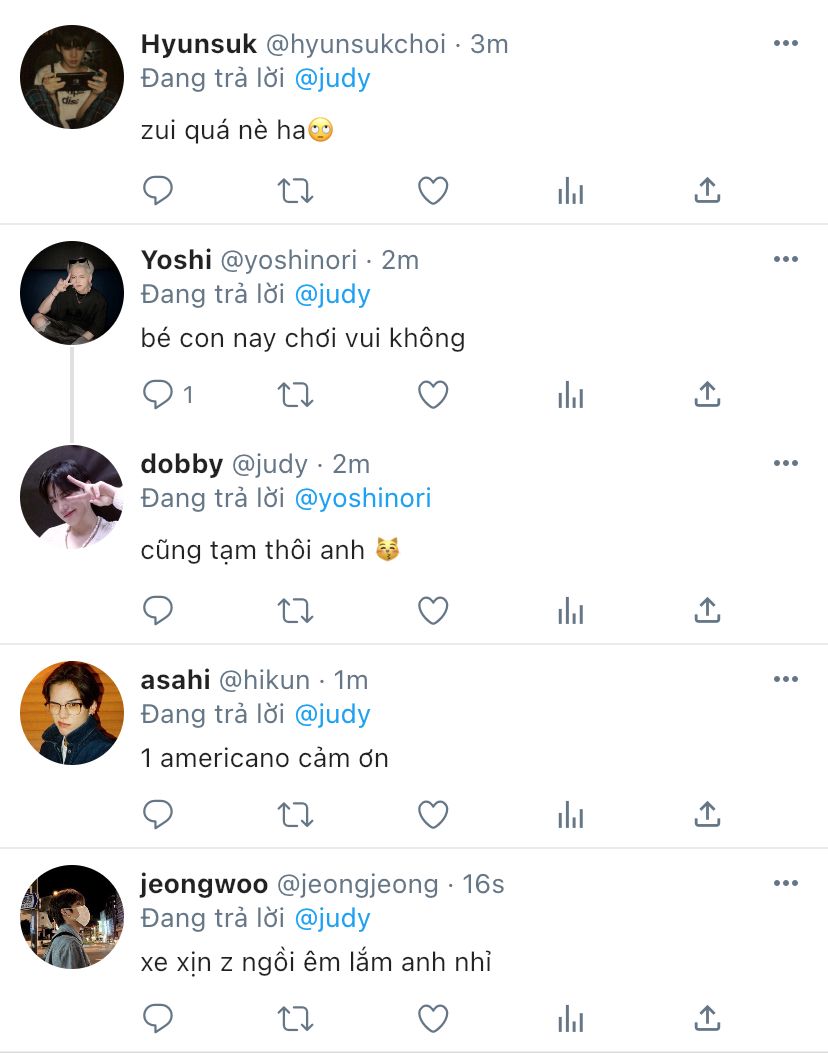Image resolution: width=828 pixels, height=1053 pixels.
Task: Reply to Hyunsuk's tweet
Action: pyautogui.click(x=158, y=191)
